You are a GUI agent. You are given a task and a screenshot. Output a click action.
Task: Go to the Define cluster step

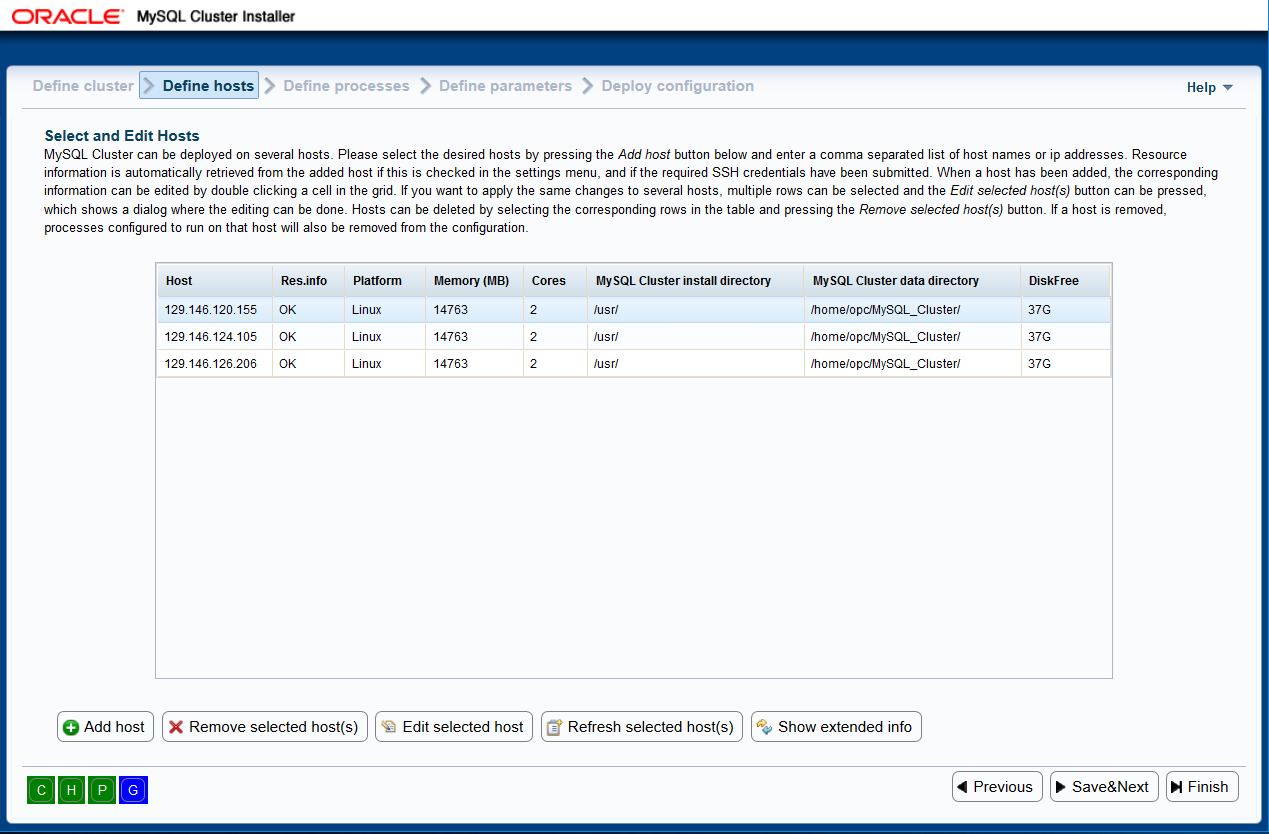83,86
